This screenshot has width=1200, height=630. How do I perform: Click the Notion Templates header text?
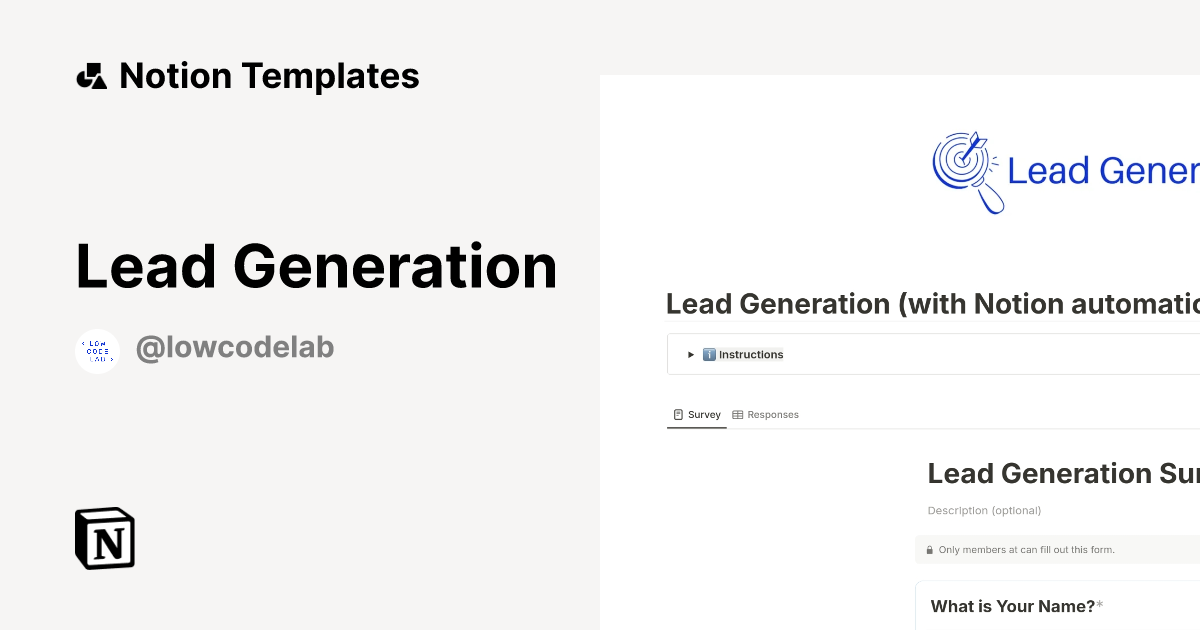click(x=269, y=75)
